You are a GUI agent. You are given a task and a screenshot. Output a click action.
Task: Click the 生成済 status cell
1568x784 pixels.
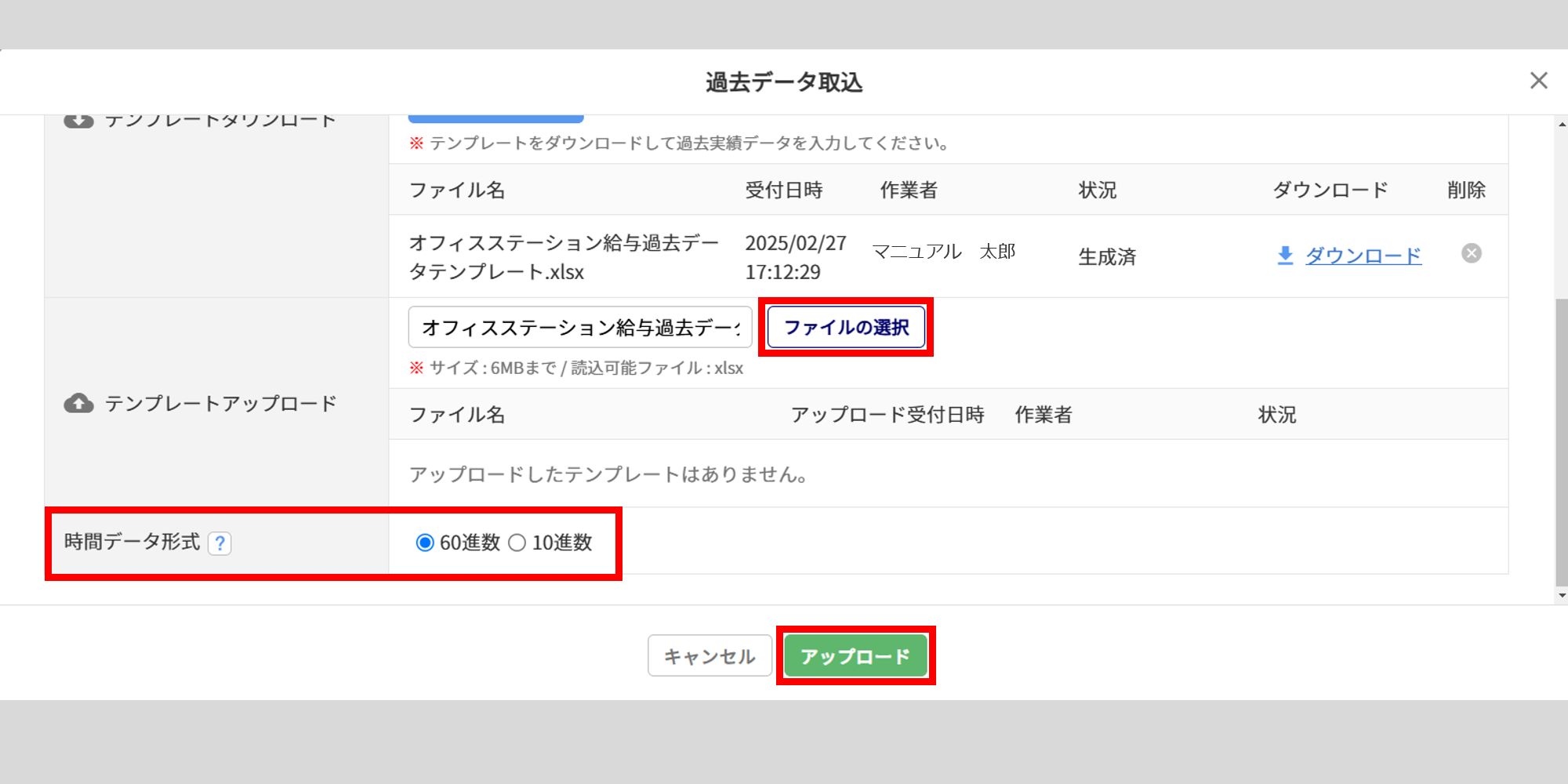[x=1107, y=256]
